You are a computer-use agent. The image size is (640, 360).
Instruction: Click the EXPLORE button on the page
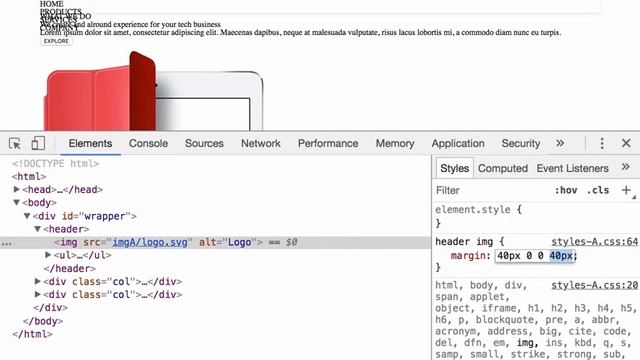(x=56, y=41)
